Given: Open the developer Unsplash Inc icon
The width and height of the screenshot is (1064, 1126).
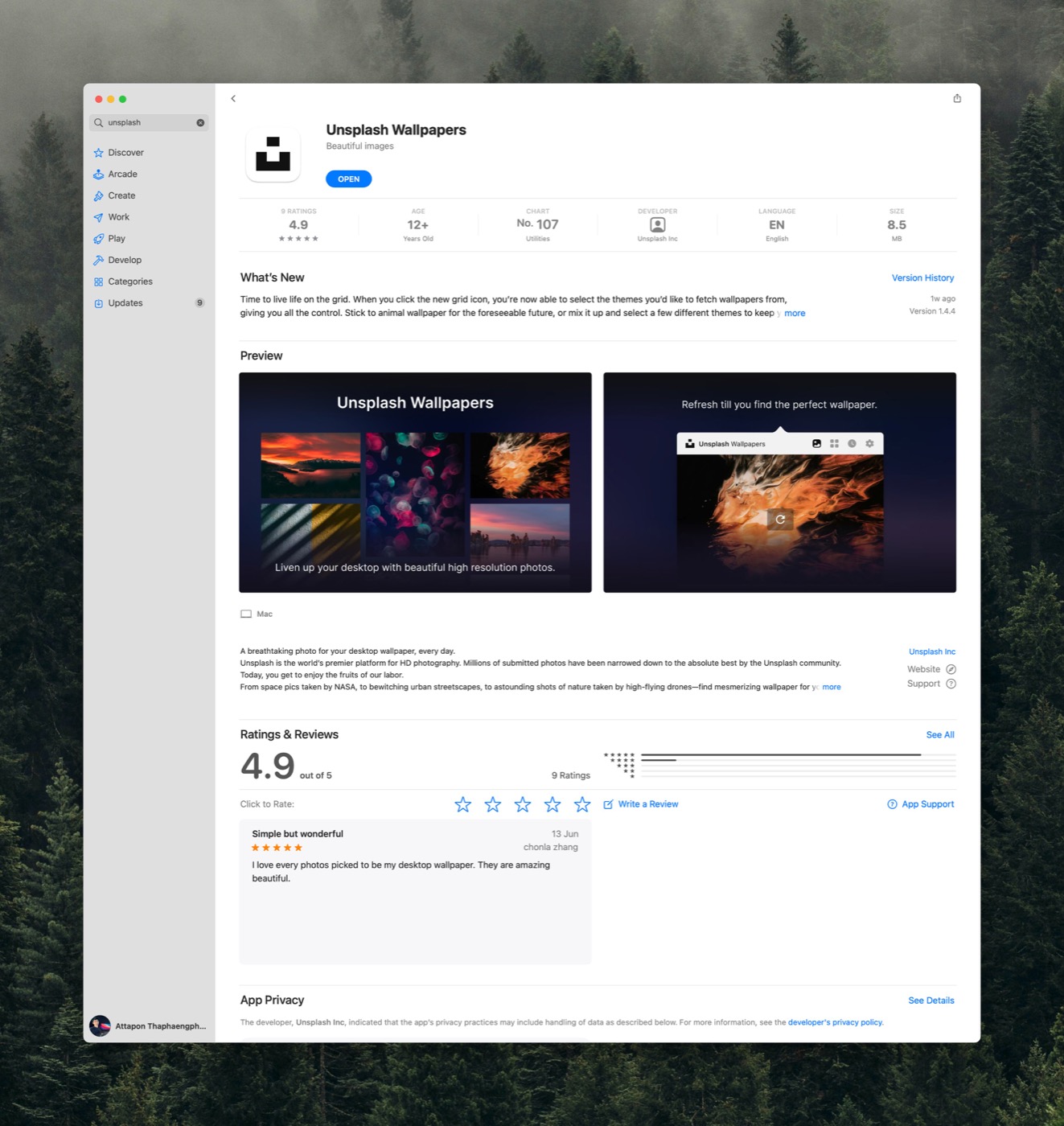Looking at the screenshot, I should 657,225.
